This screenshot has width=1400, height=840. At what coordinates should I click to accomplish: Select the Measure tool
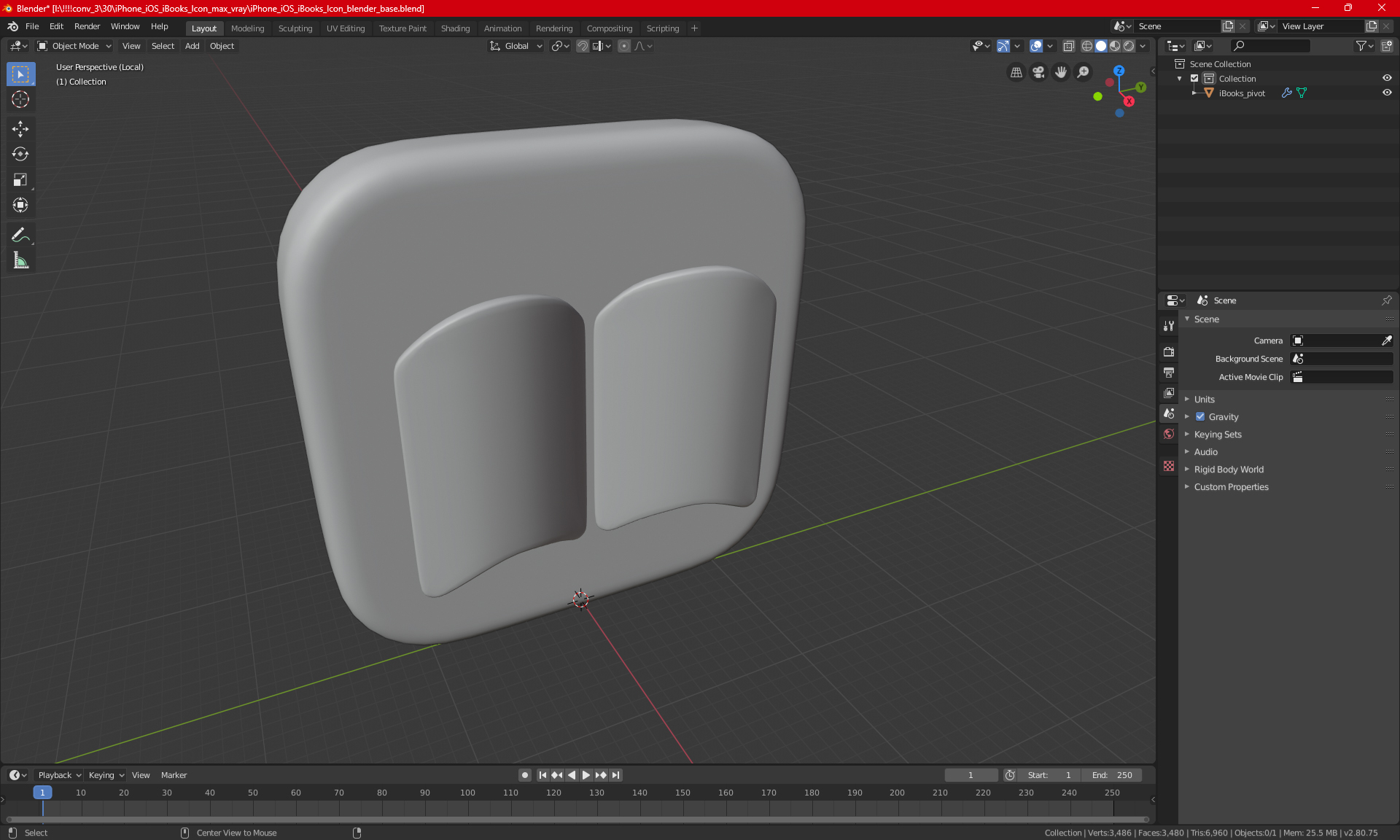pyautogui.click(x=20, y=260)
